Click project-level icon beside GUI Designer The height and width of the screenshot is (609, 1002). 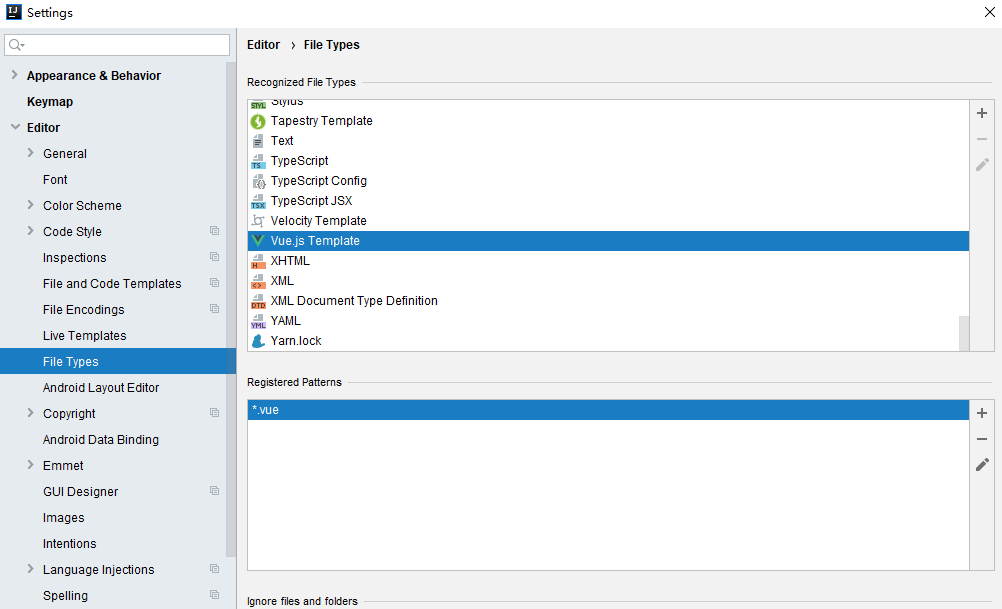click(215, 491)
